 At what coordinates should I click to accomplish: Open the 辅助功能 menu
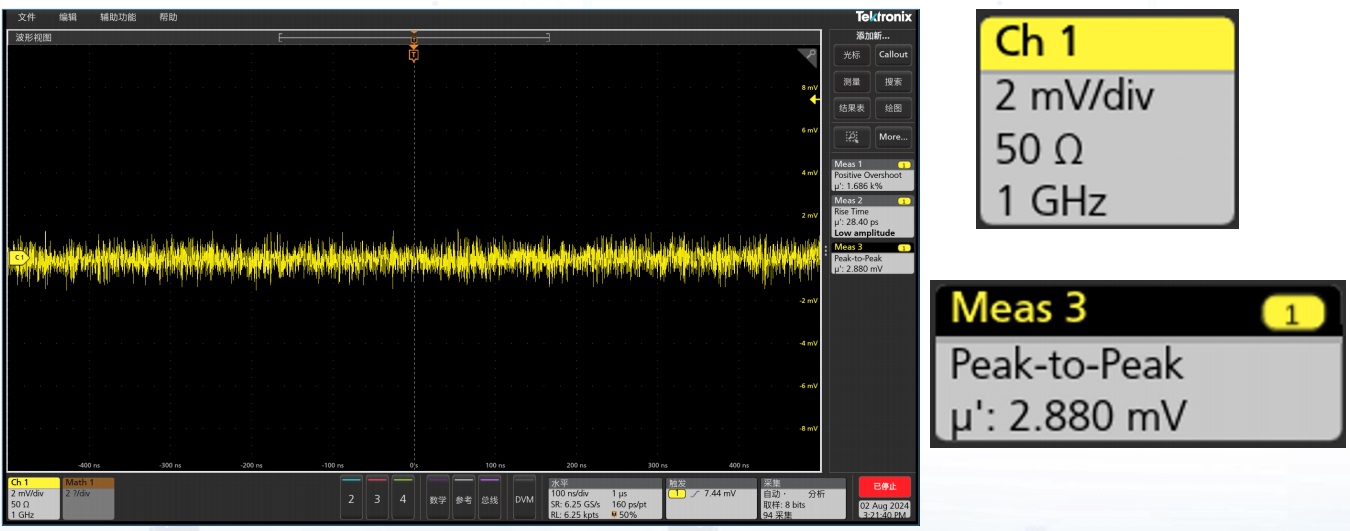coord(118,17)
